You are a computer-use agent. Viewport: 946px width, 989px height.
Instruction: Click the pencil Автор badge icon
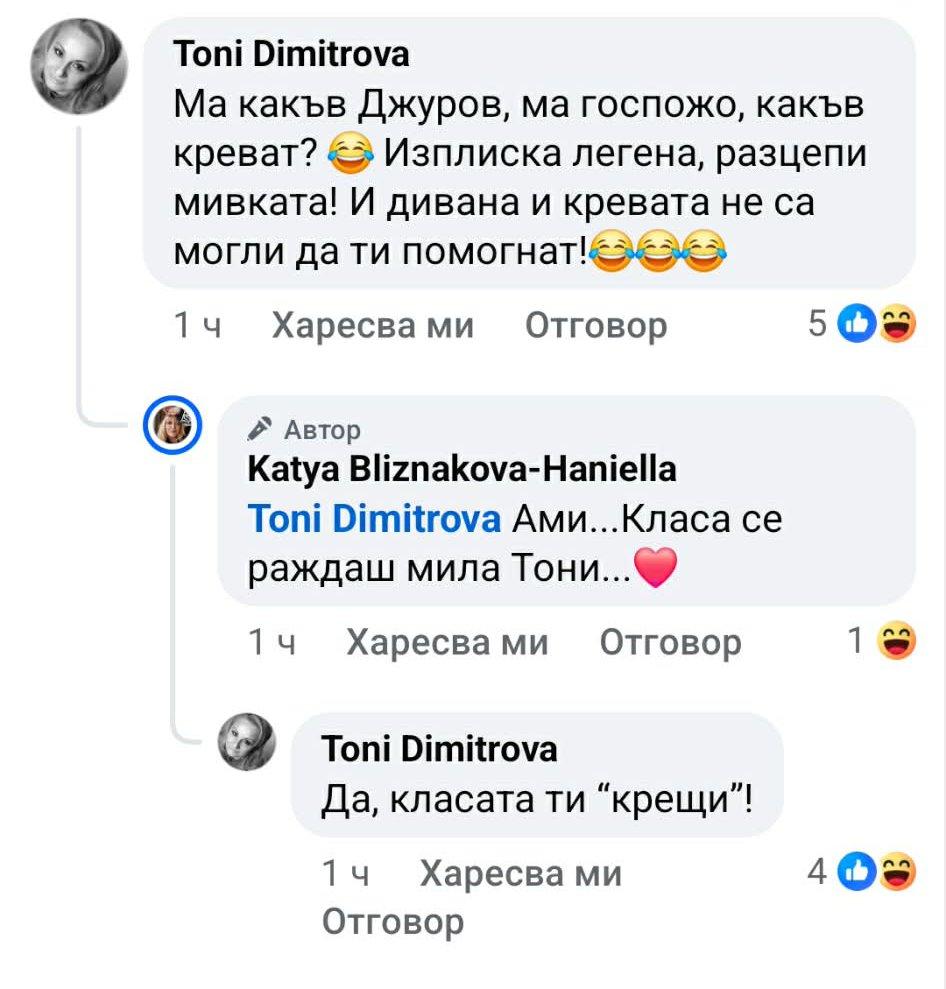(x=261, y=429)
